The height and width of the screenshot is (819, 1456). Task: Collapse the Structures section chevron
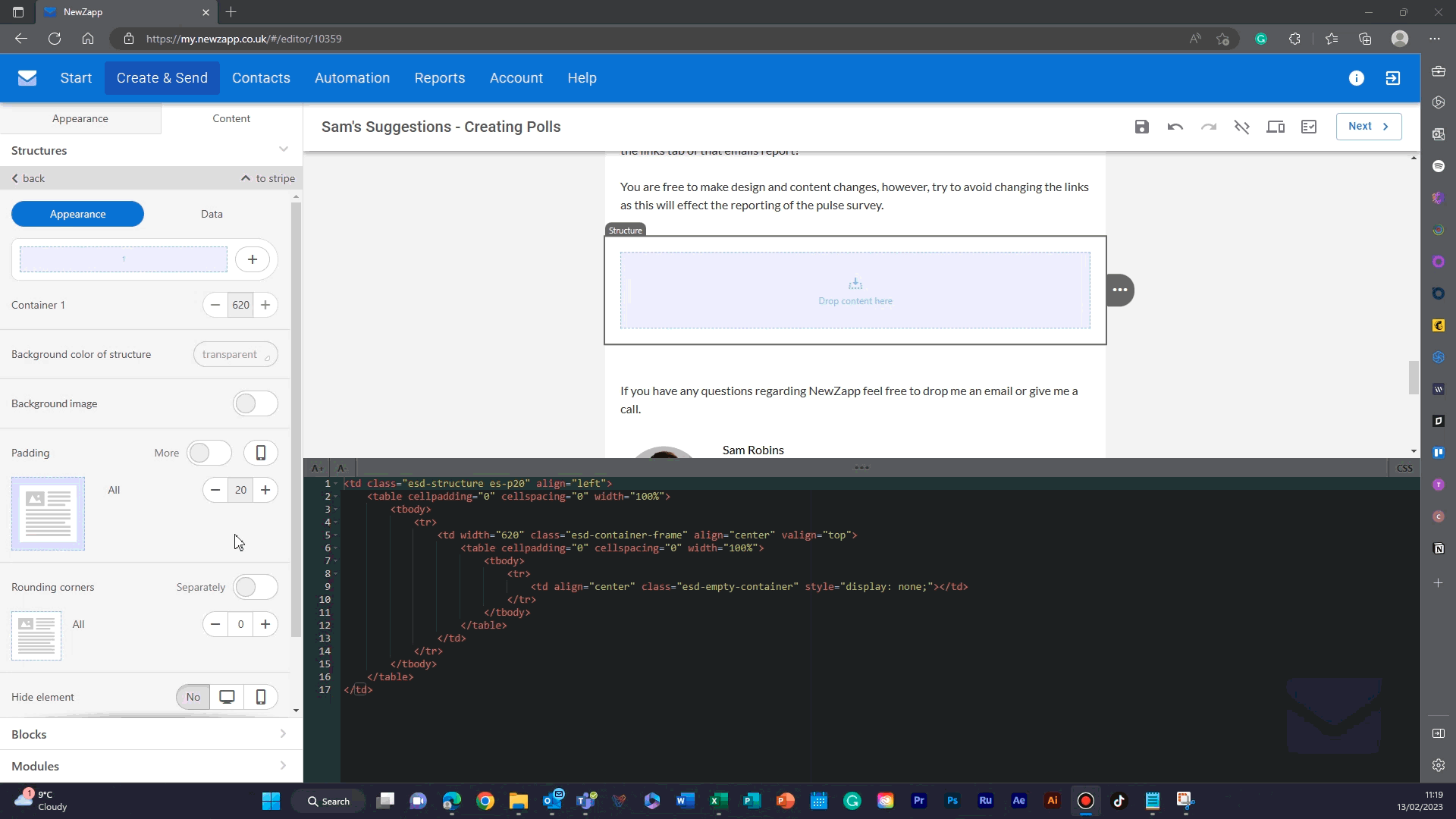click(283, 149)
